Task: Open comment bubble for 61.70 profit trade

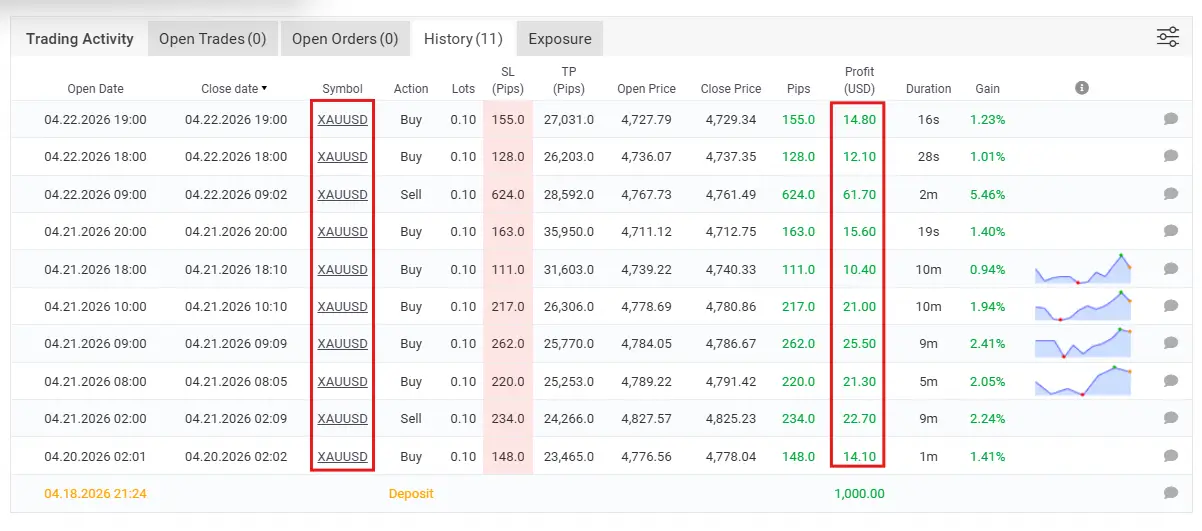Action: click(1170, 194)
